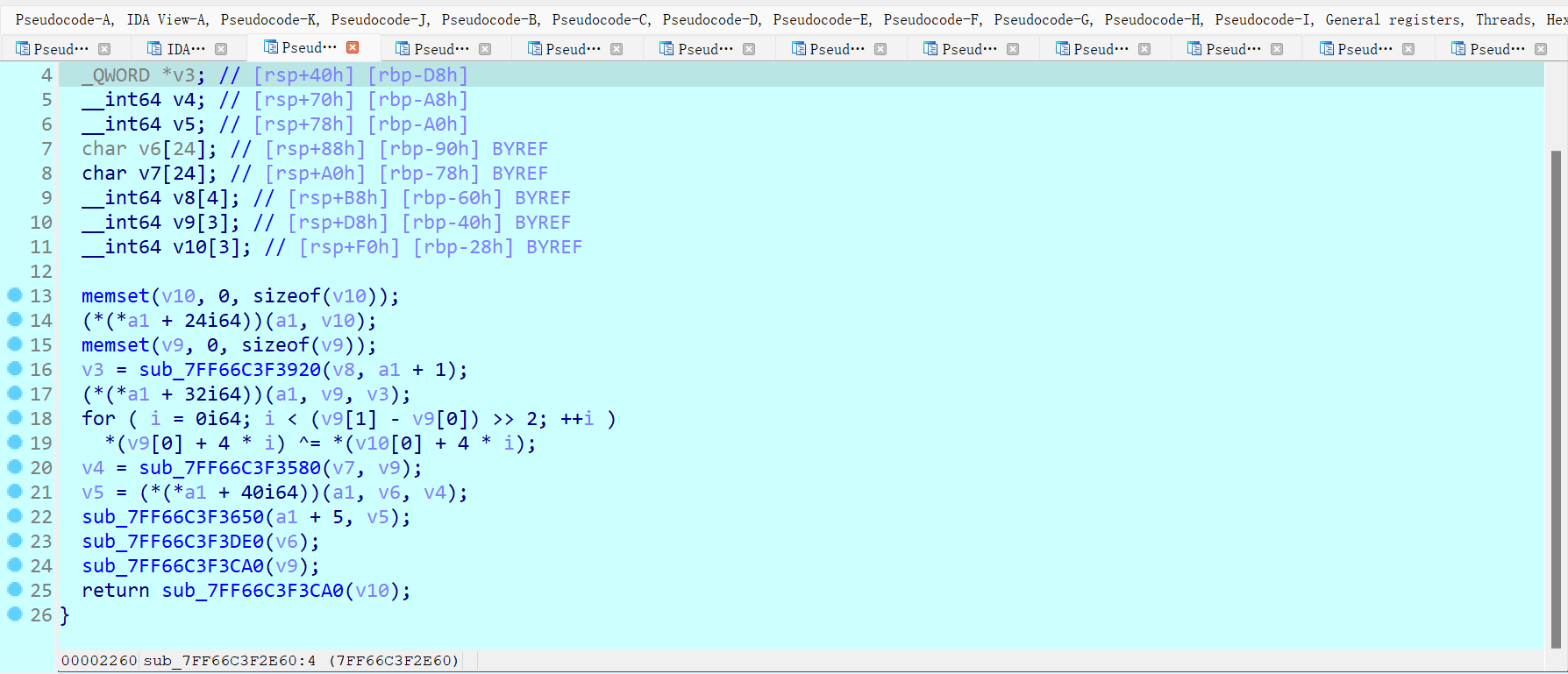Click function sub_7FF66C3F3920 on line 16

click(230, 370)
